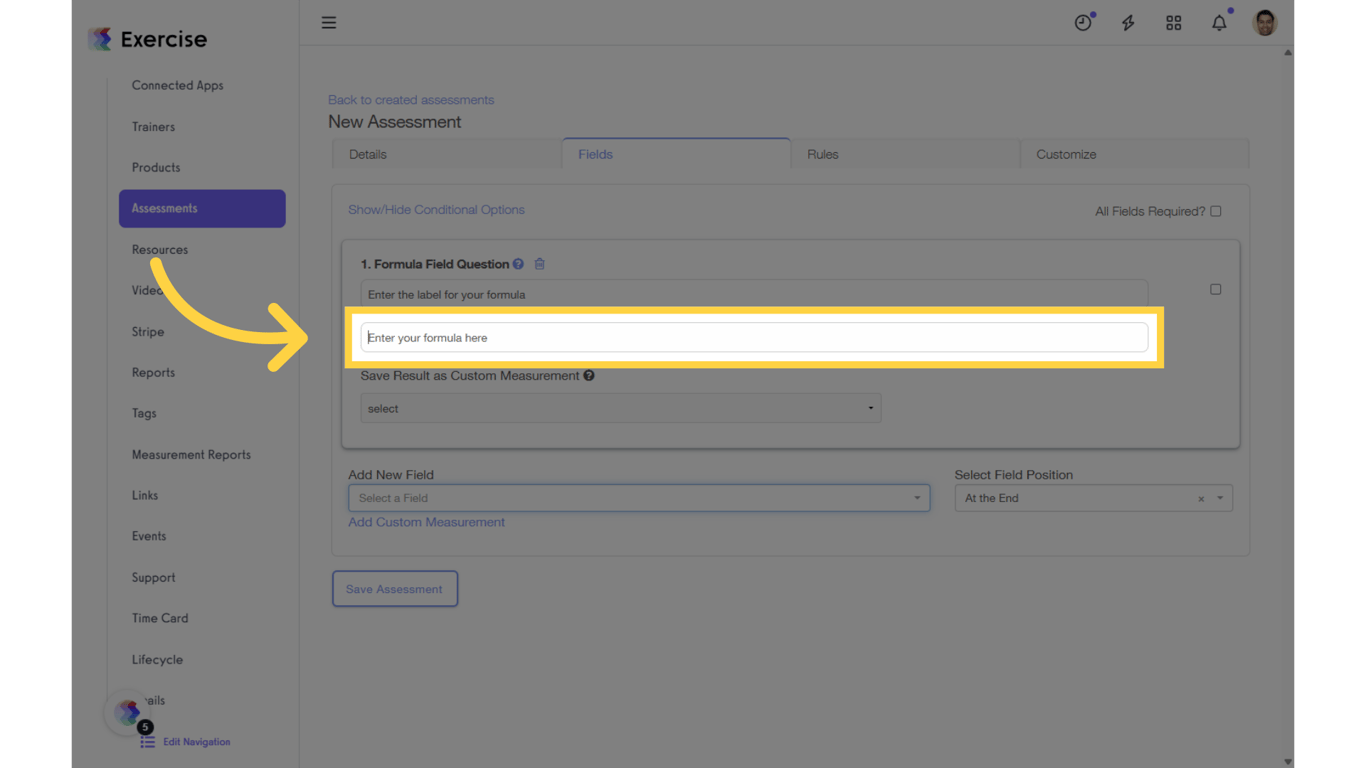The image size is (1366, 768).
Task: Open the notifications bell
Action: point(1219,22)
